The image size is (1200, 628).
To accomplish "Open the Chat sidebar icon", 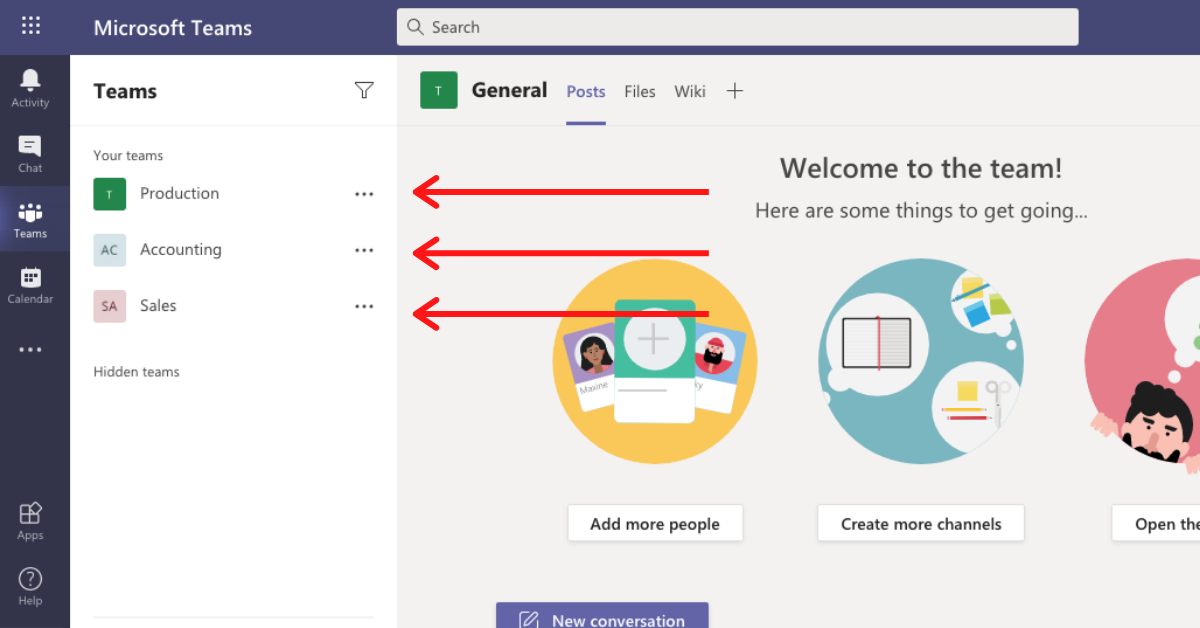I will (30, 154).
